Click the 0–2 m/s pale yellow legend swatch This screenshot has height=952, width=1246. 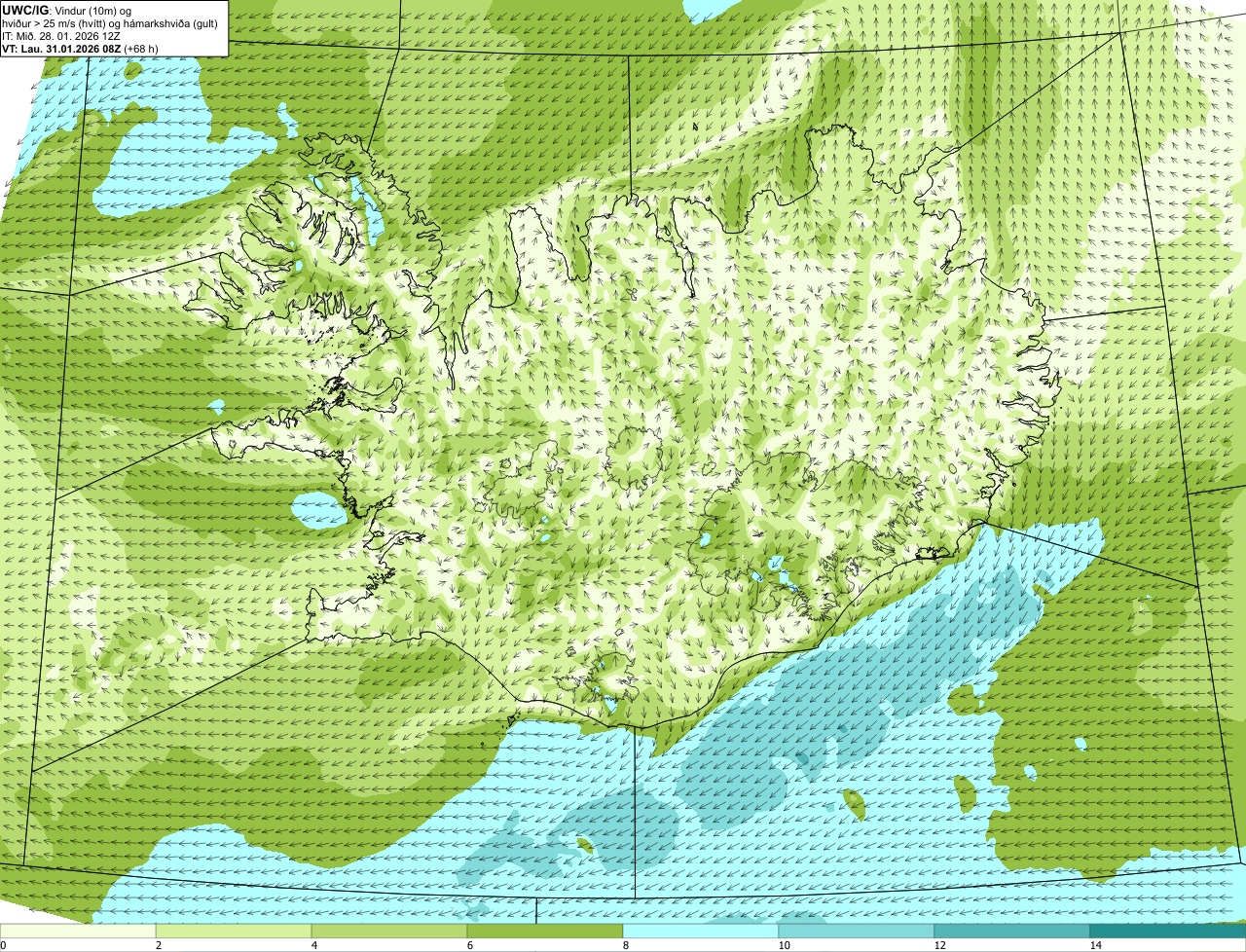click(x=78, y=931)
